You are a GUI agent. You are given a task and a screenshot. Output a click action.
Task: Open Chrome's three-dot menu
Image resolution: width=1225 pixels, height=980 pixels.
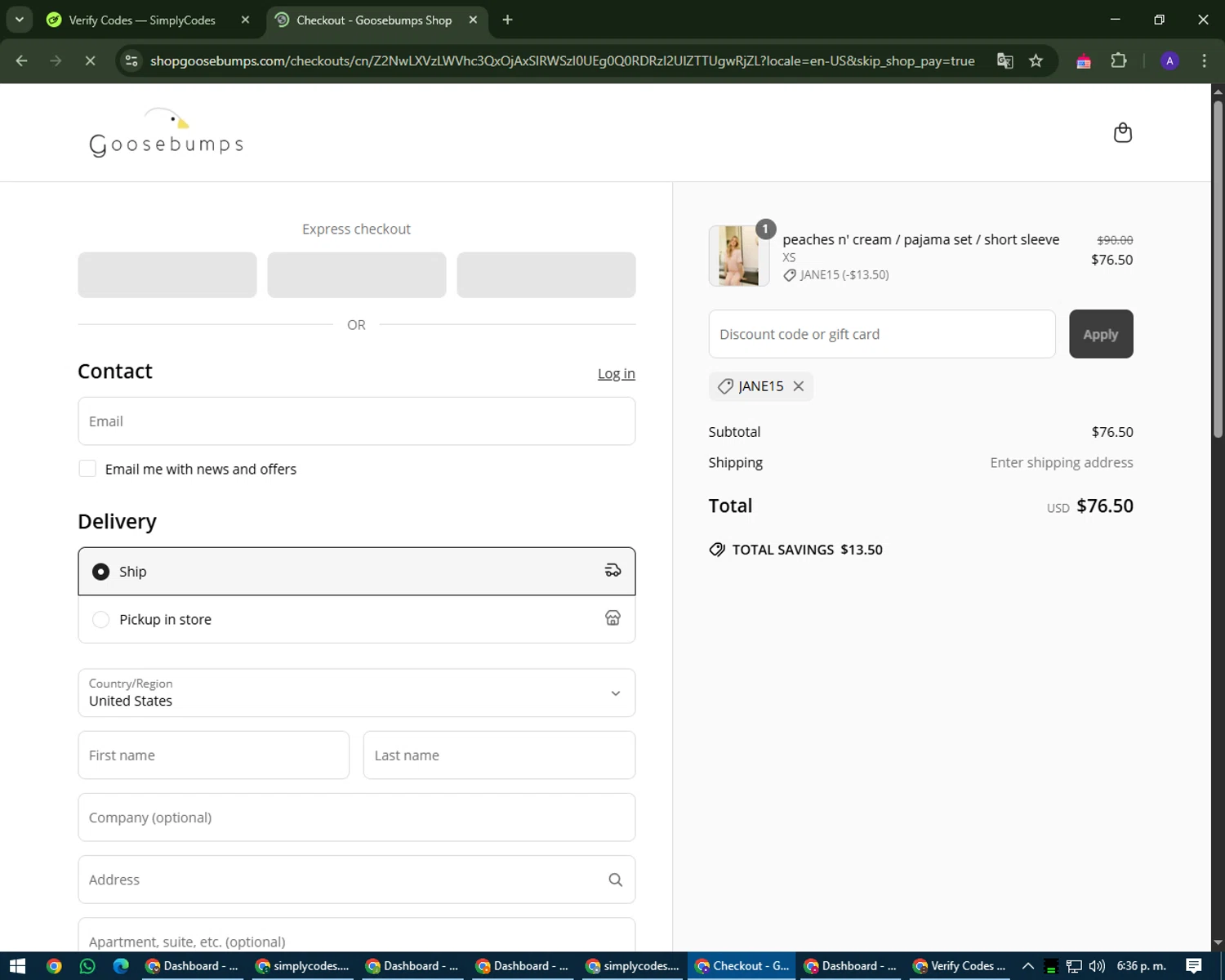tap(1204, 60)
